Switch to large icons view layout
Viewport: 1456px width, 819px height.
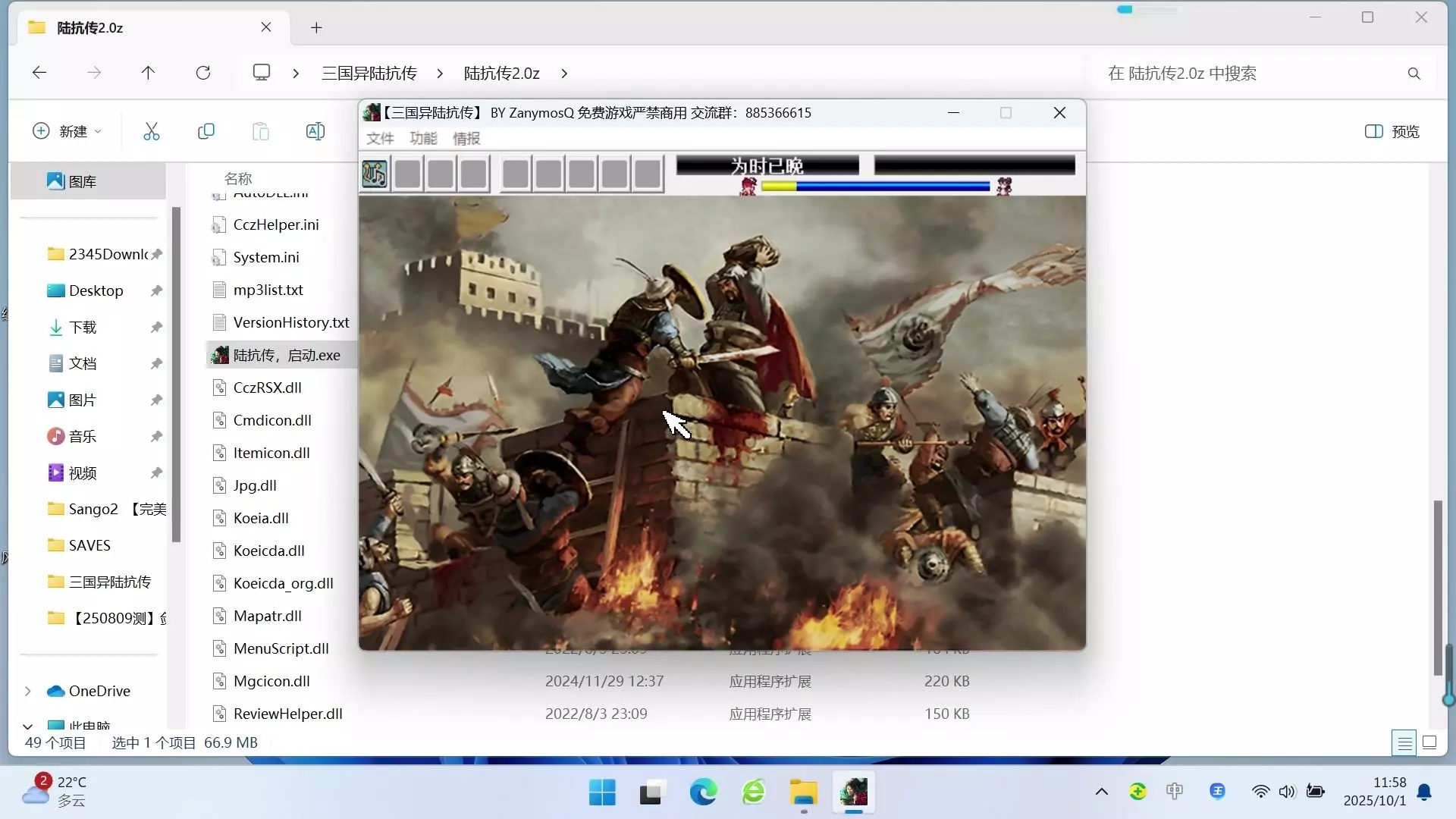pos(1429,742)
